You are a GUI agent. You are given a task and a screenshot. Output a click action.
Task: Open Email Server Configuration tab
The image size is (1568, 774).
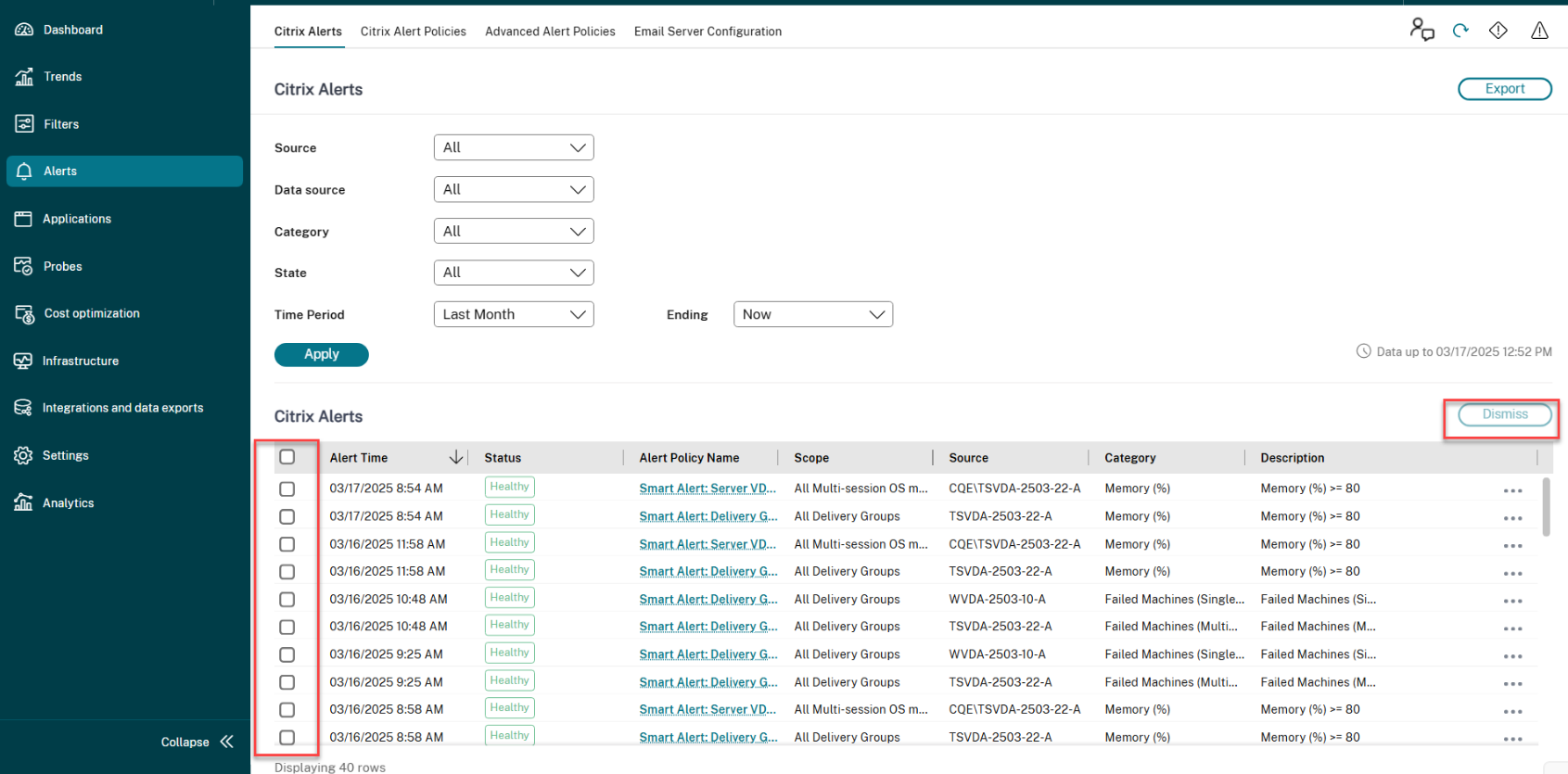tap(708, 32)
